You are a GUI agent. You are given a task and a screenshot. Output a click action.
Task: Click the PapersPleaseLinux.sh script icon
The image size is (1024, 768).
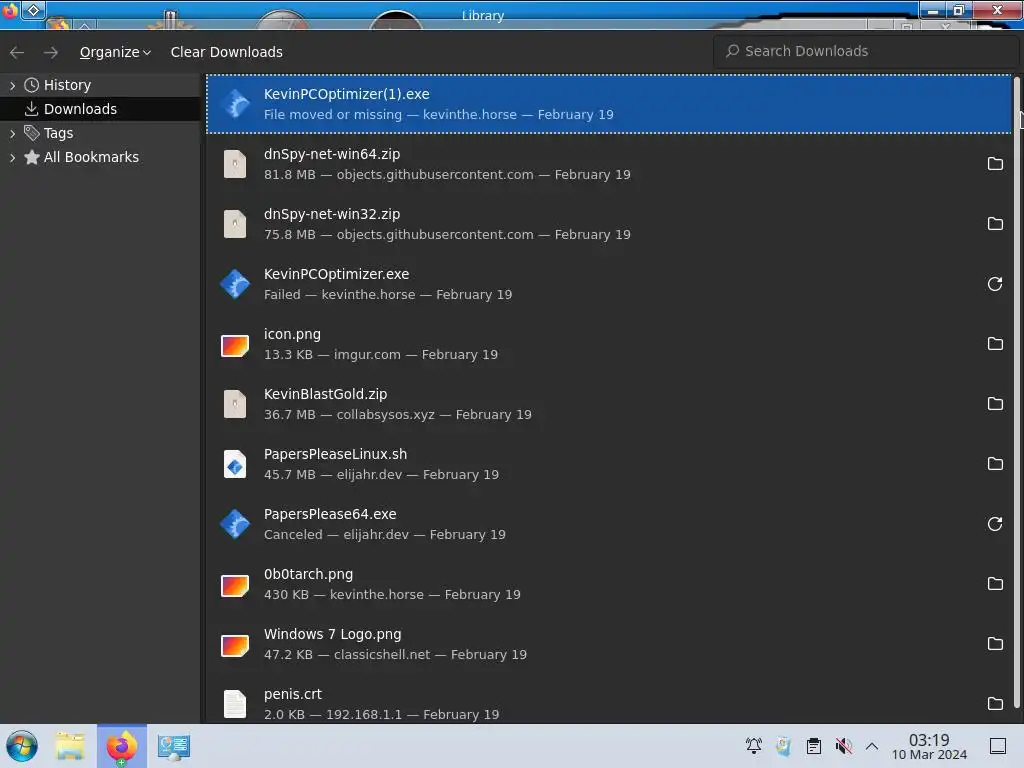(x=235, y=464)
